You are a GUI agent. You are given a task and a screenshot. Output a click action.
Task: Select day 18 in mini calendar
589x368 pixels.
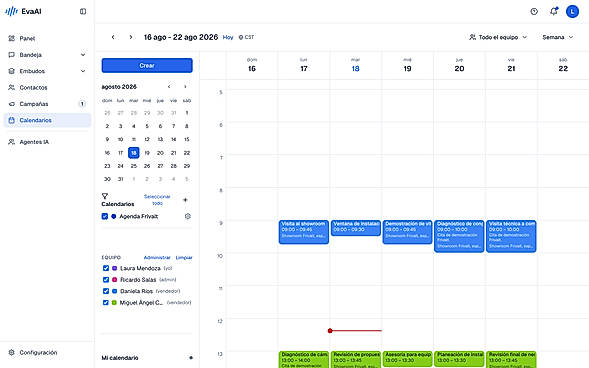133,153
